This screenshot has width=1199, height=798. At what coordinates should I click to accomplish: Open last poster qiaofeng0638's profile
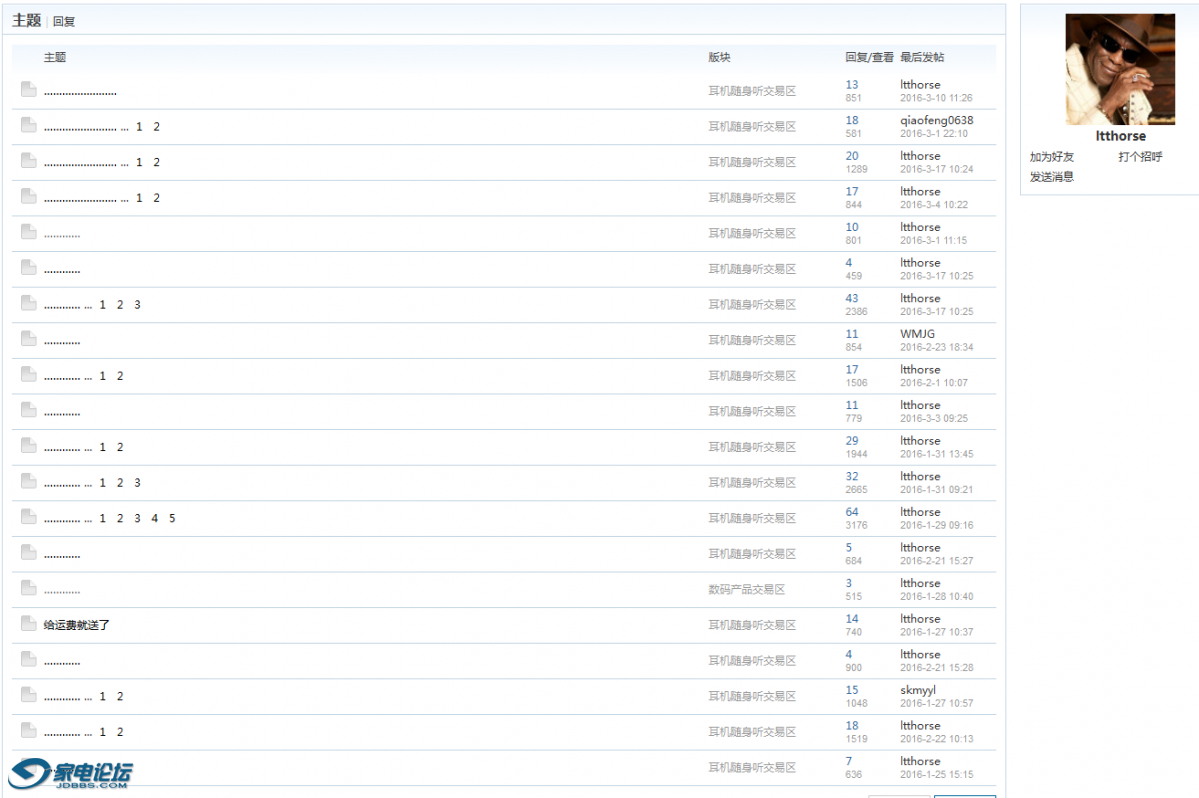[937, 120]
